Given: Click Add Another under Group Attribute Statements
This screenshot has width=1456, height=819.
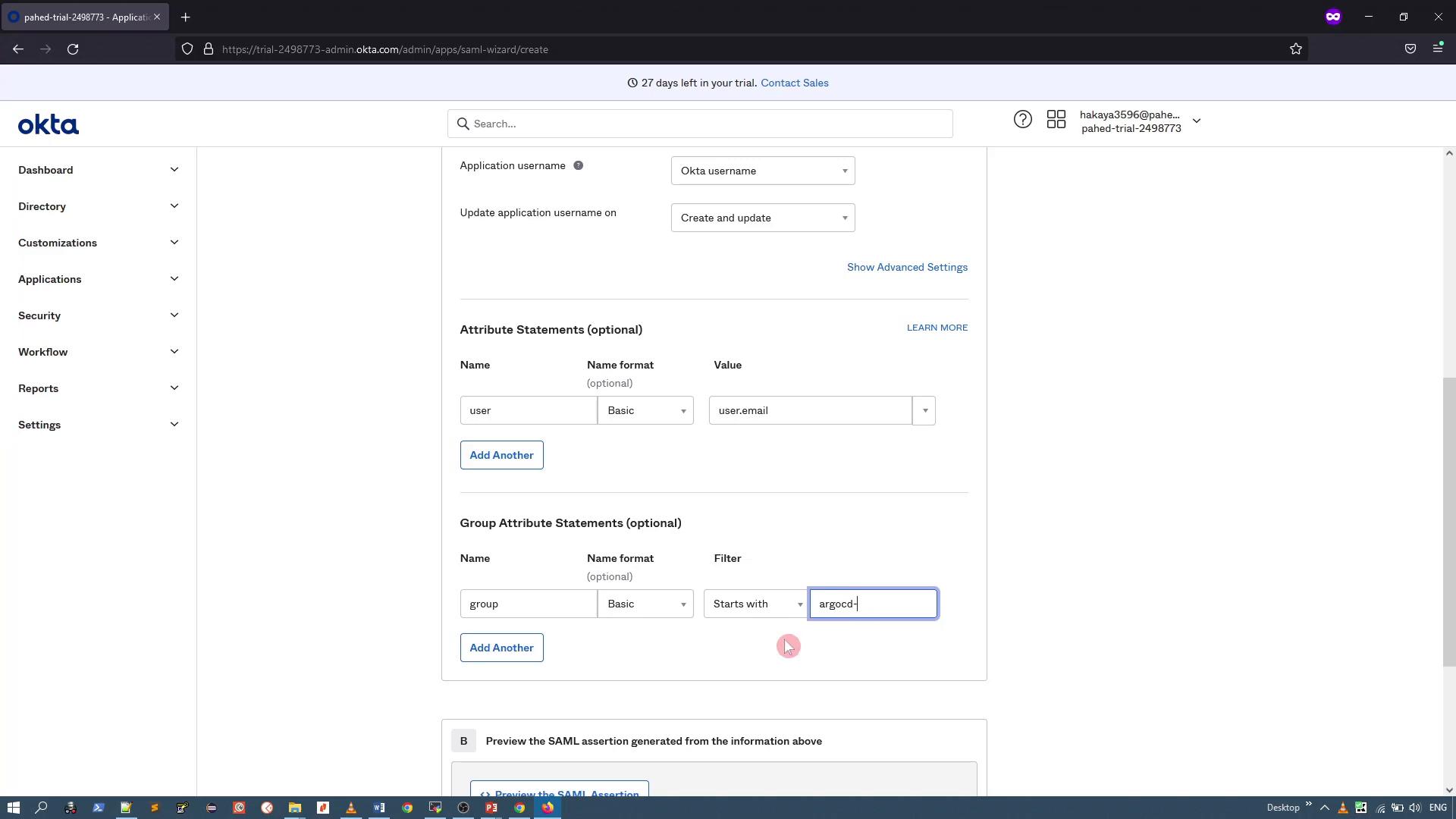Looking at the screenshot, I should pos(501,648).
